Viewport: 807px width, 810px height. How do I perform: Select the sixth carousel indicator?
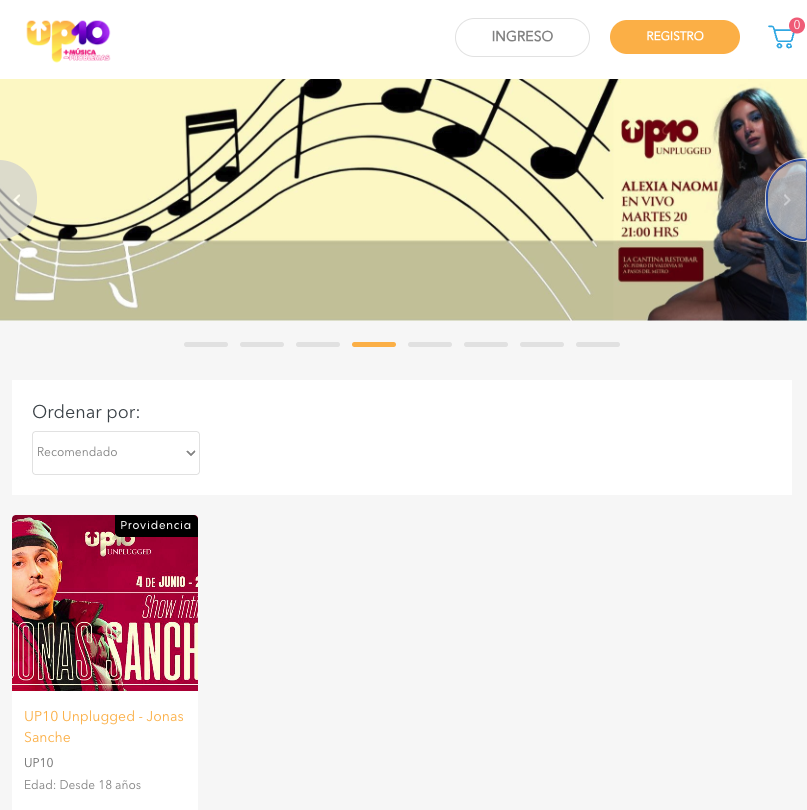click(486, 344)
